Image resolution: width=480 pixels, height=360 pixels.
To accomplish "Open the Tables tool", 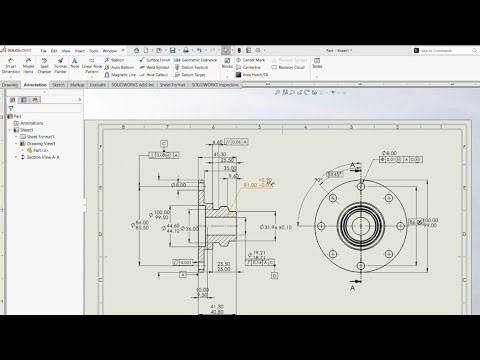I will pyautogui.click(x=317, y=63).
